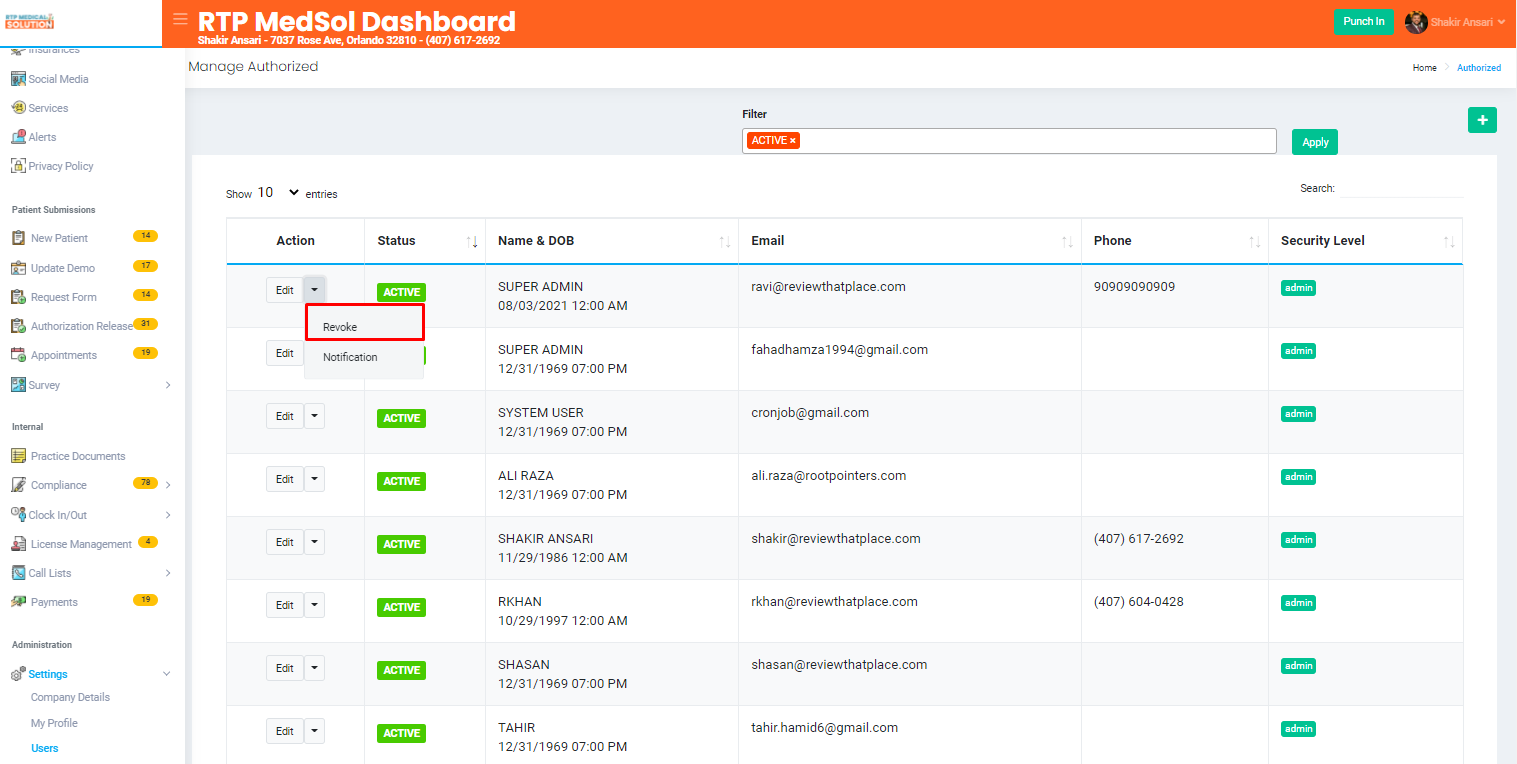Click the Practice Documents icon
The width and height of the screenshot is (1517, 764).
18,456
